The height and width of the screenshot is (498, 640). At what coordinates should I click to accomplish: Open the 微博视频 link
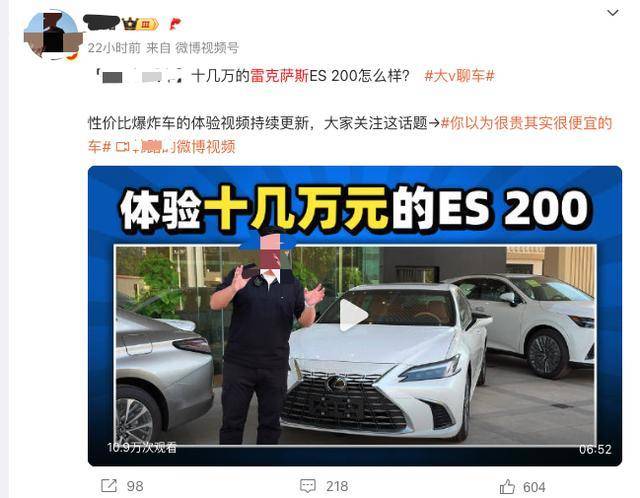click(206, 147)
